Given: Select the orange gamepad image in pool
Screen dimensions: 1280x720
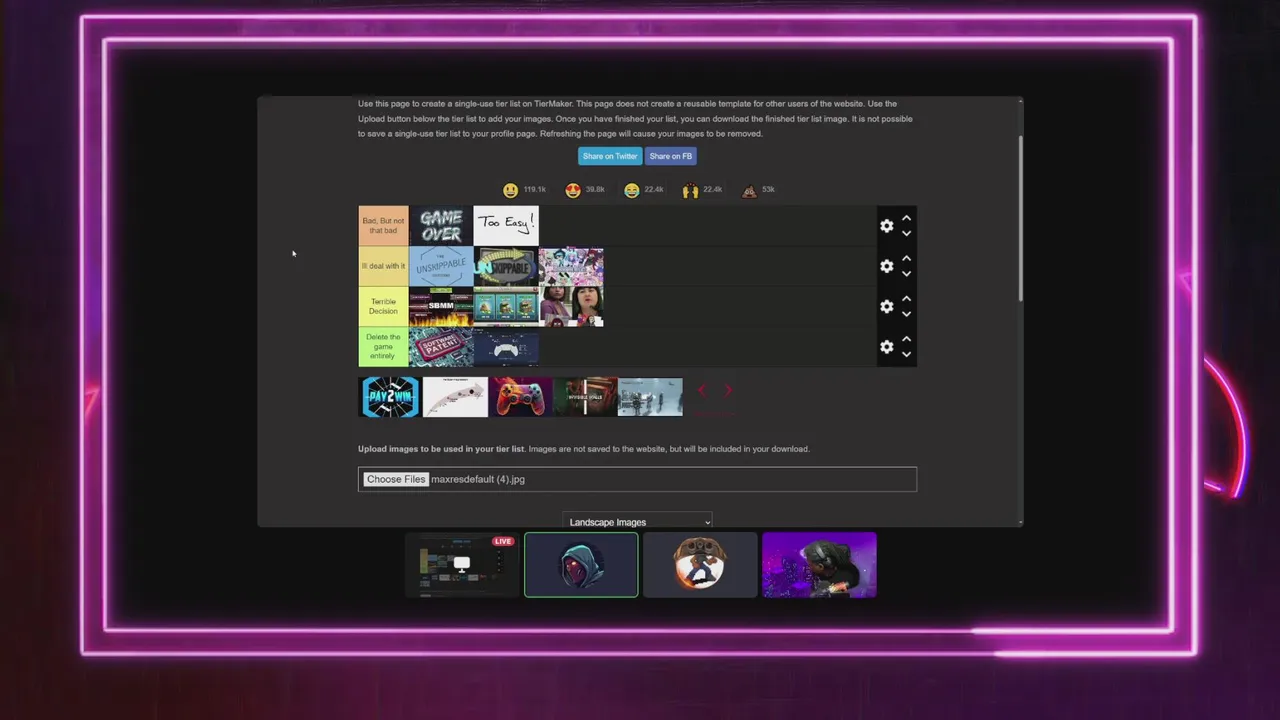Looking at the screenshot, I should click(x=520, y=397).
